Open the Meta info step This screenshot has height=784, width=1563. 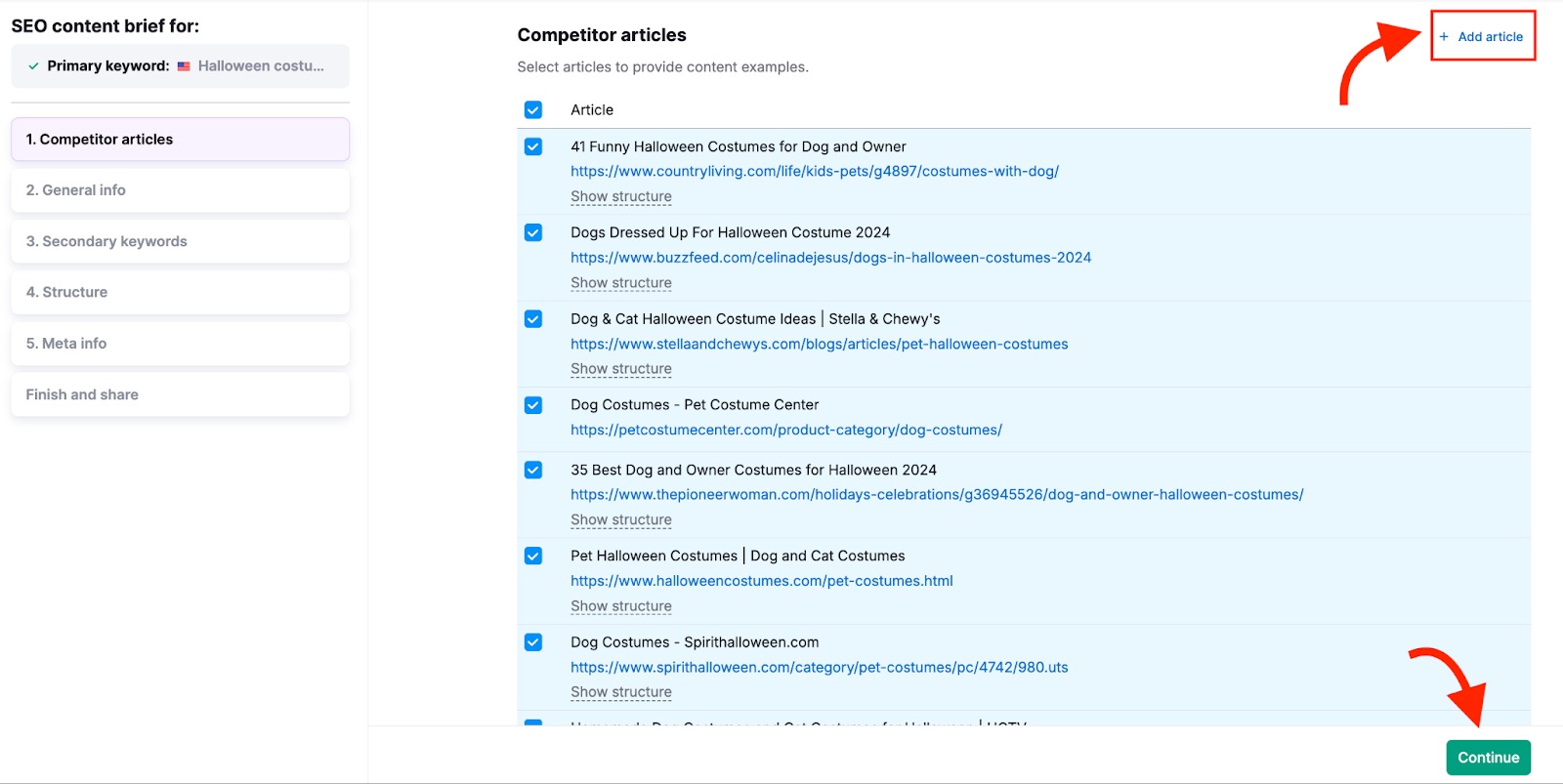coord(180,344)
